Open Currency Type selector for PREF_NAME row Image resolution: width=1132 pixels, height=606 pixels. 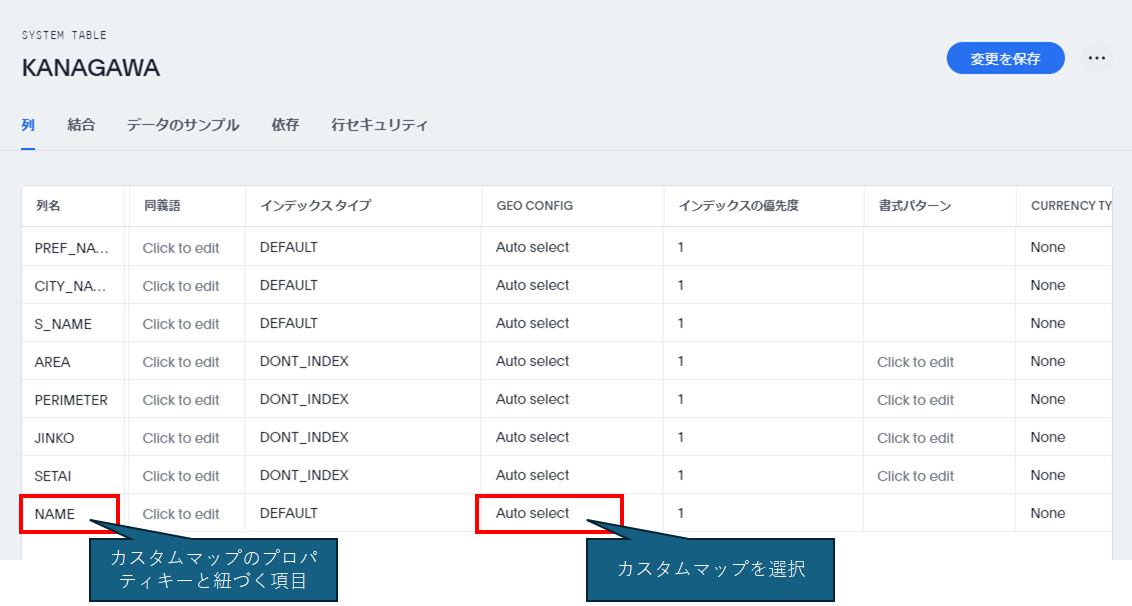pyautogui.click(x=1048, y=247)
